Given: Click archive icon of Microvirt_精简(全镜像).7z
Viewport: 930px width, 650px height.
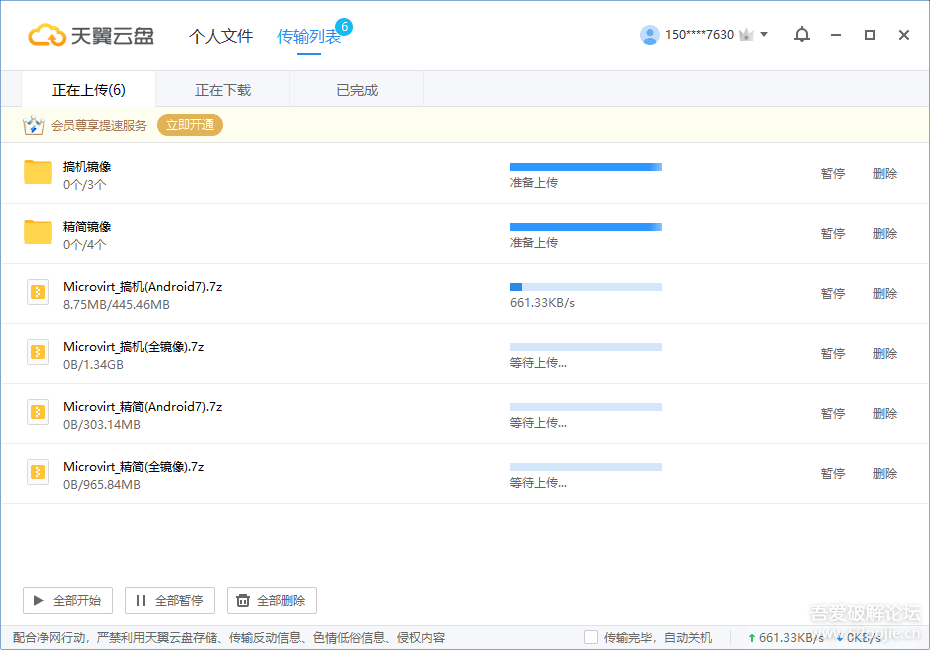Looking at the screenshot, I should 38,472.
